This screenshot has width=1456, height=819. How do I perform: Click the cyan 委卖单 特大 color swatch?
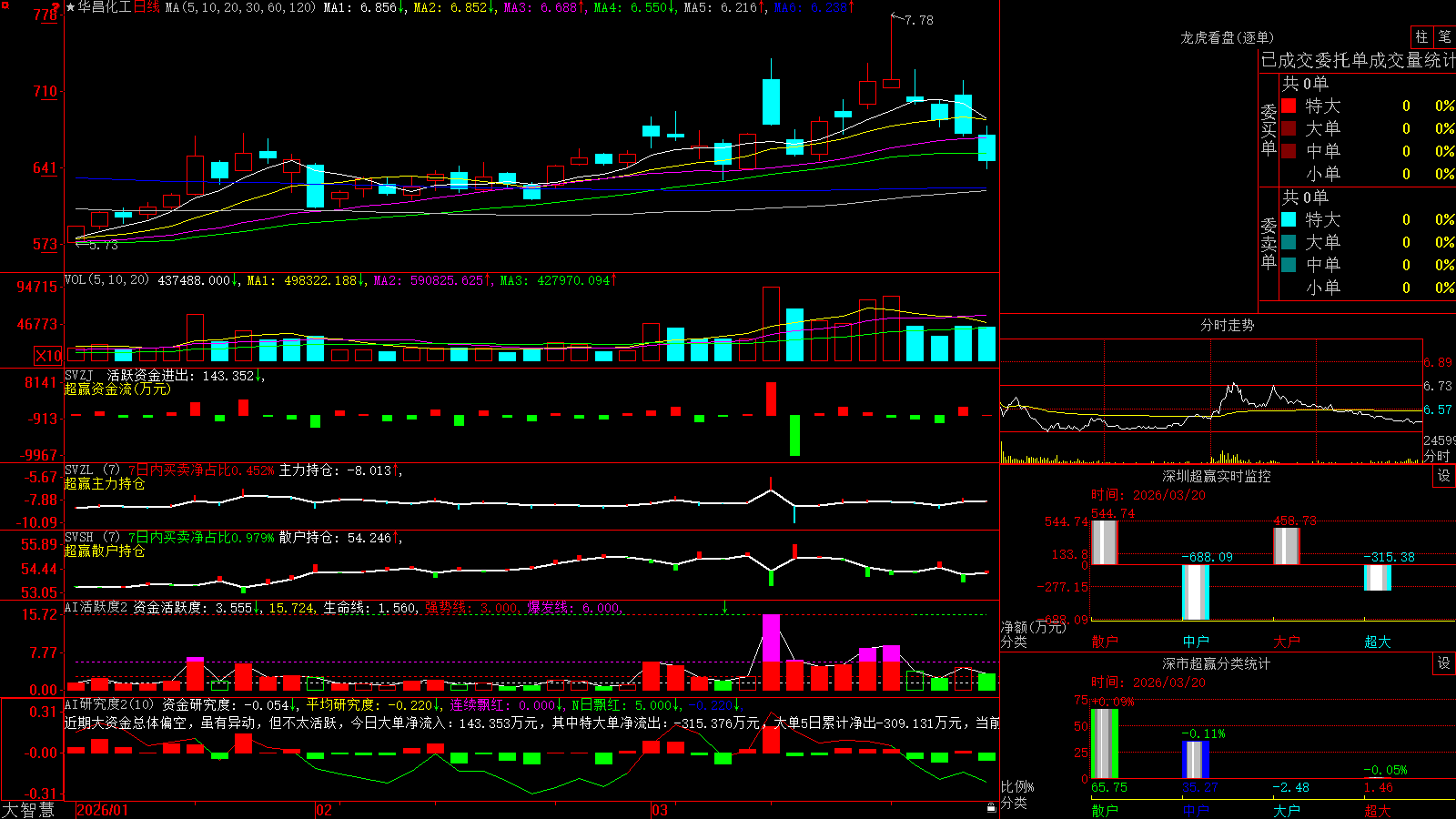(1289, 219)
